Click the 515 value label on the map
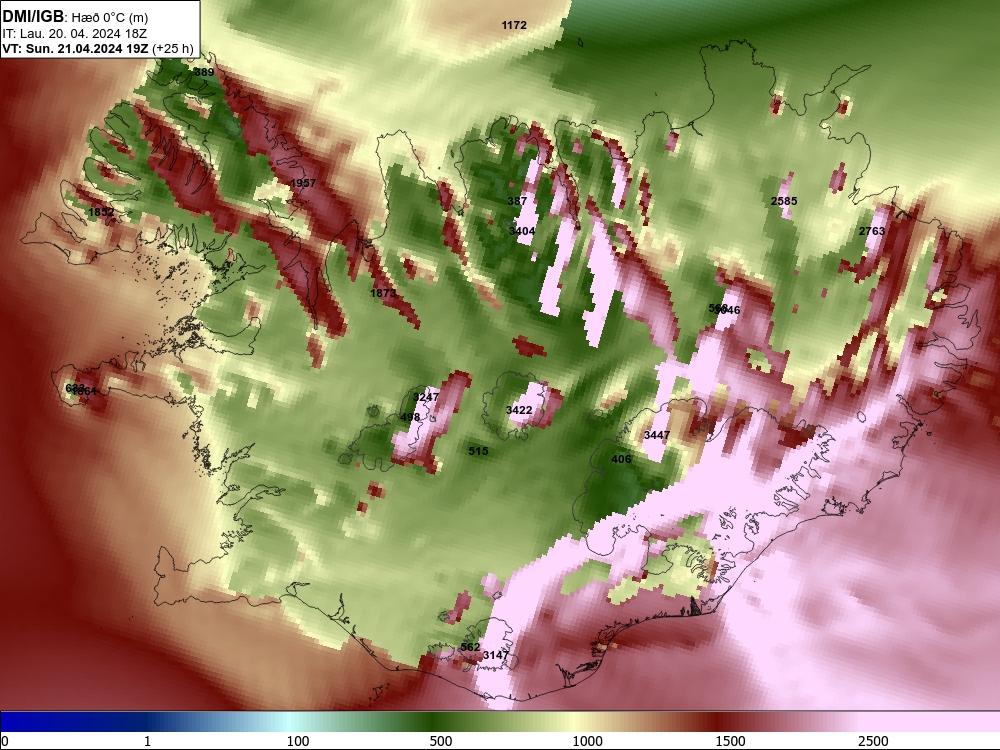1000x750 pixels. point(478,451)
